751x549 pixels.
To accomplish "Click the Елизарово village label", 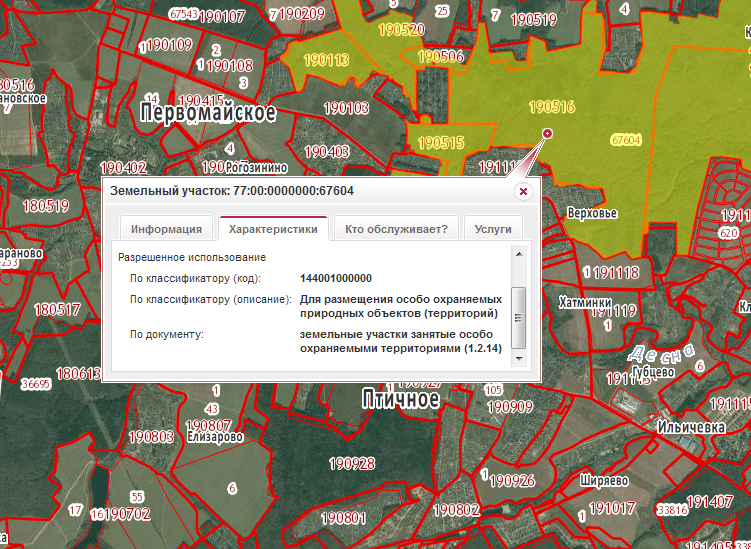I will (215, 437).
